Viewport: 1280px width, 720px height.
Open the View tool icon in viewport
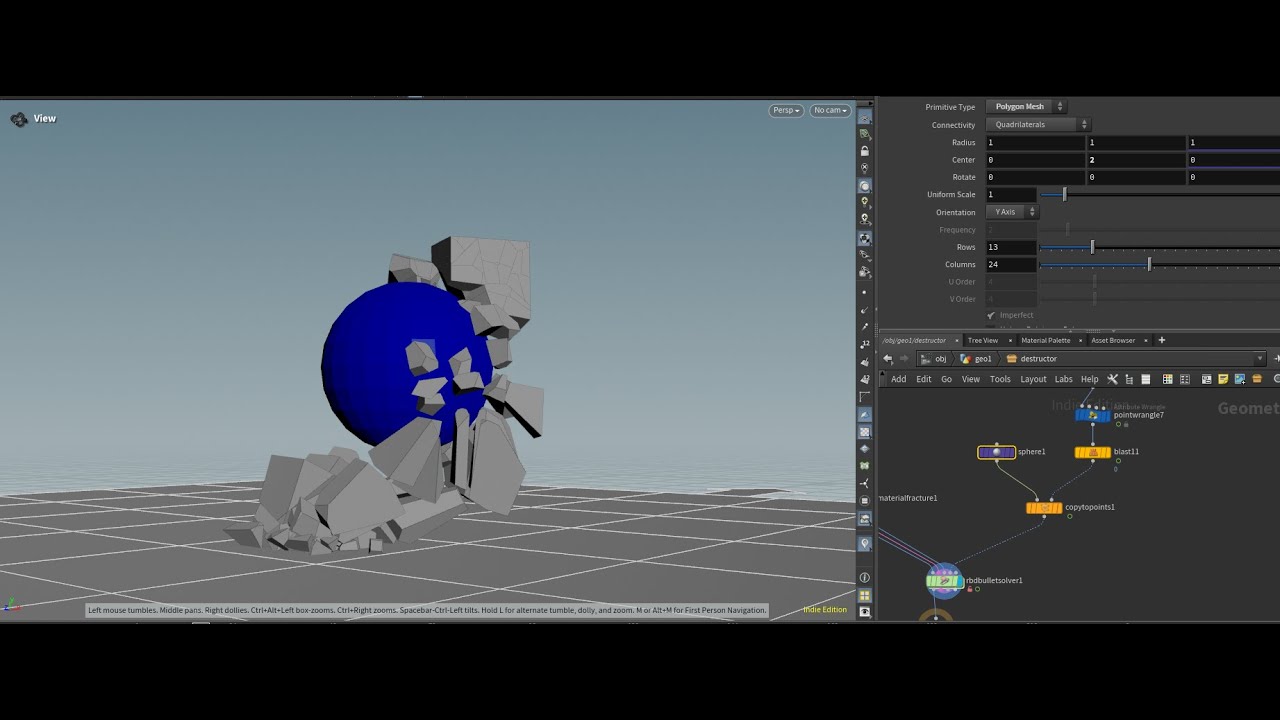click(x=19, y=119)
